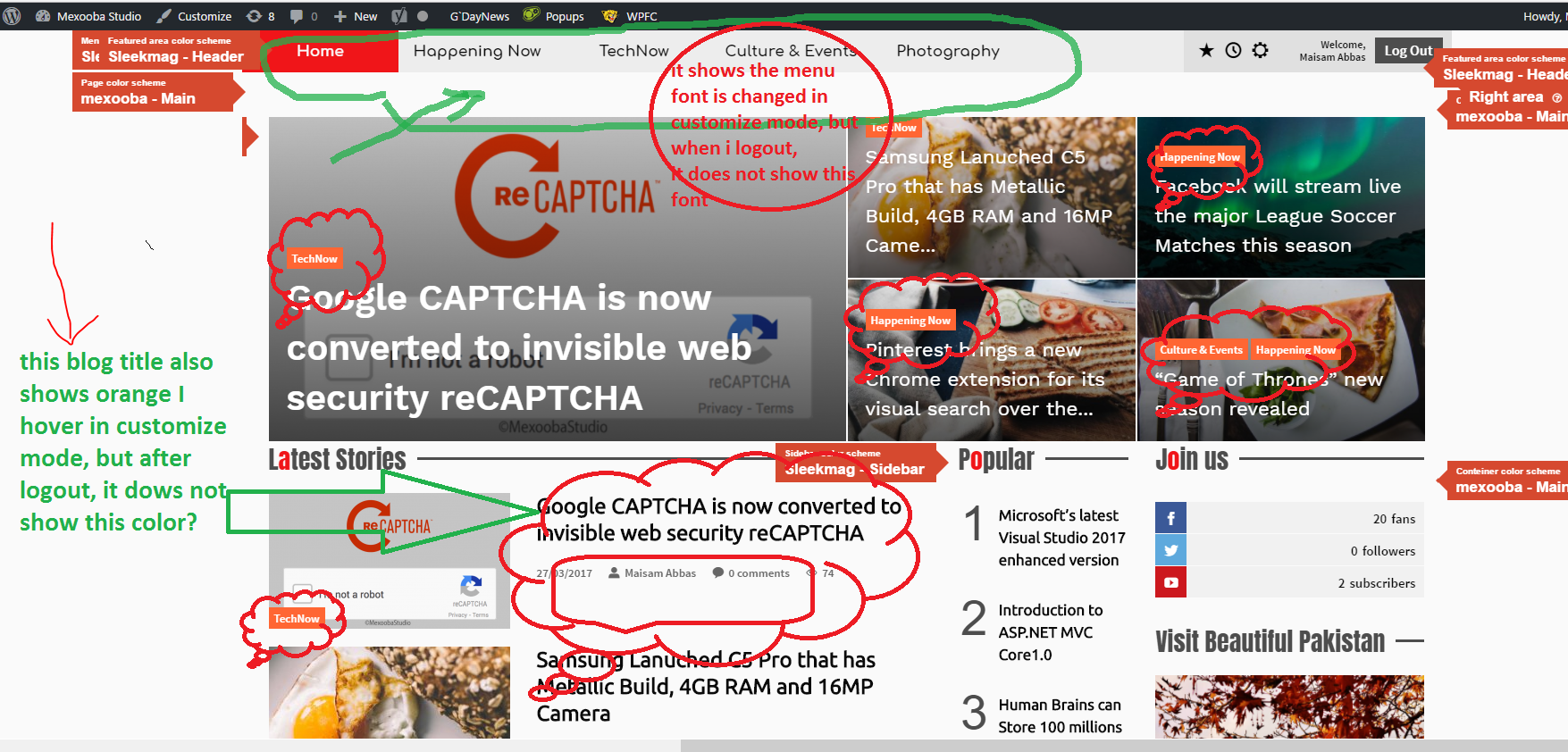Open the Mexooba Studio site menu
The image size is (1568, 752).
point(88,16)
